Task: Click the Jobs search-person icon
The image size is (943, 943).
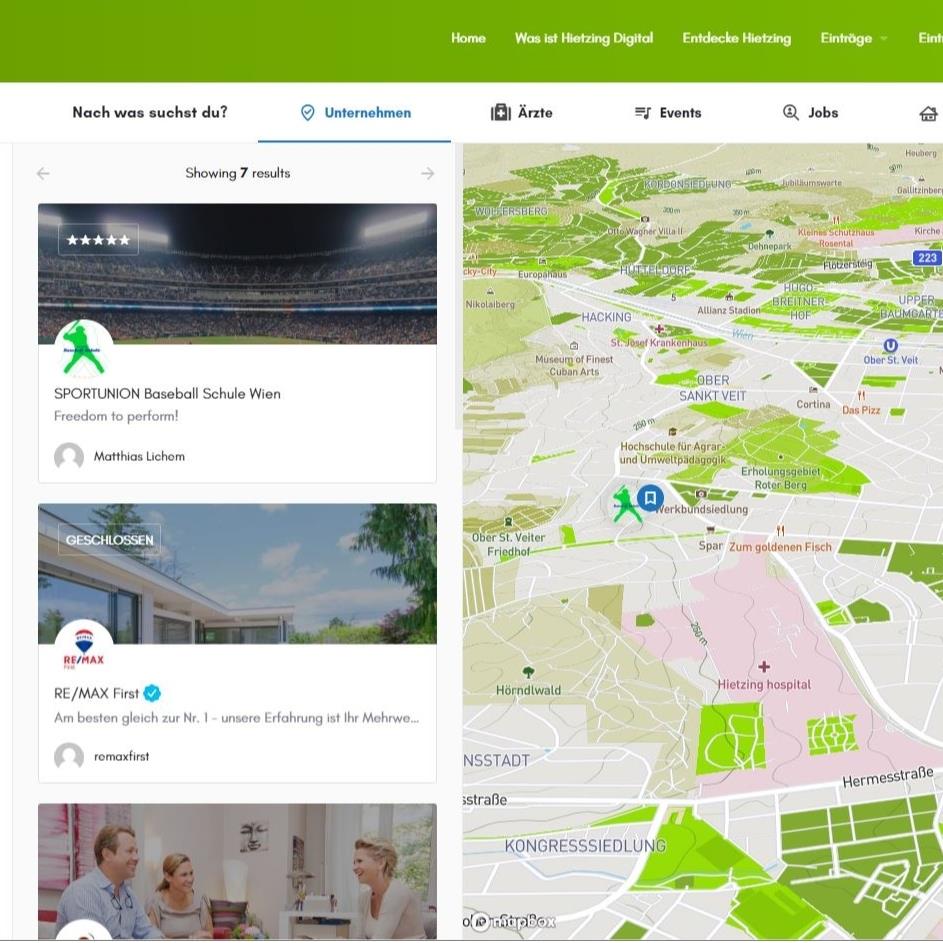Action: tap(790, 112)
